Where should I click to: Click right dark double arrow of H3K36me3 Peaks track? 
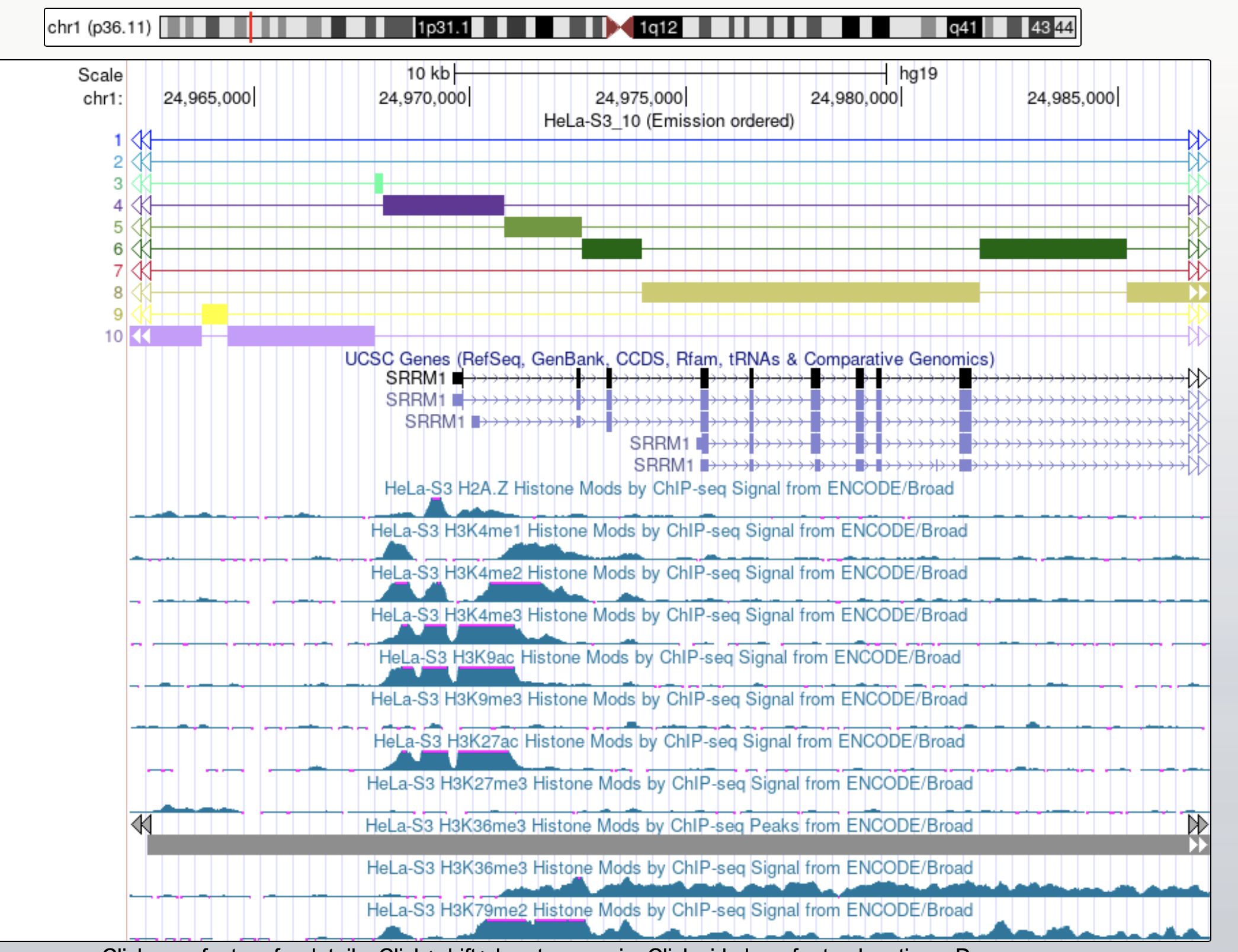pos(1198,824)
